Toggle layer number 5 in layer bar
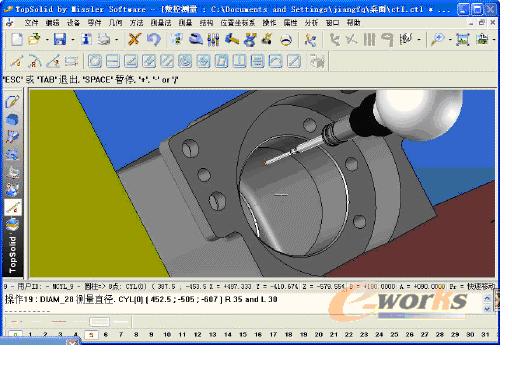512x384 pixels. (x=91, y=334)
